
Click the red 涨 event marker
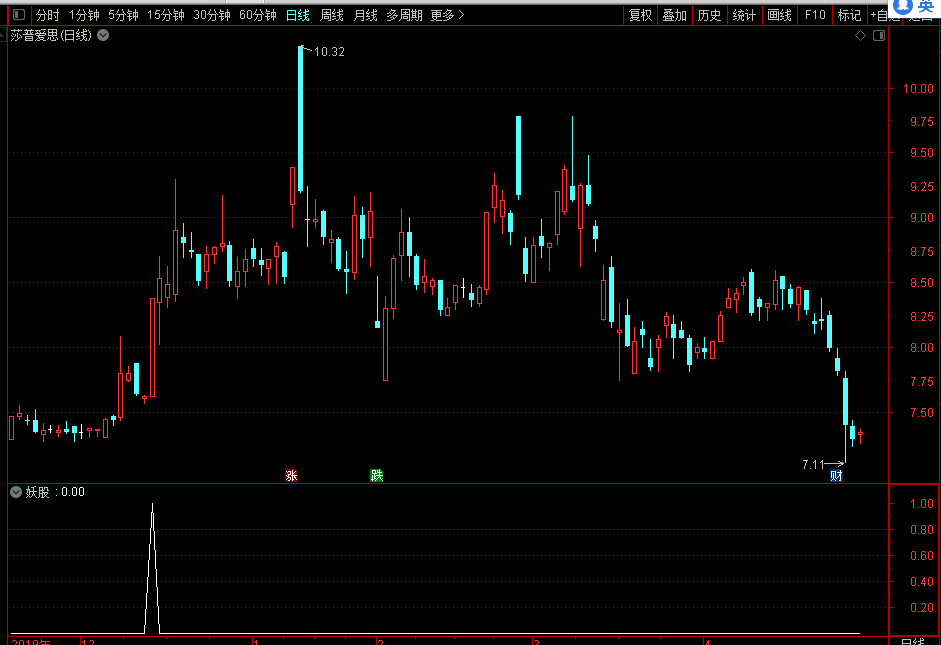pos(291,476)
